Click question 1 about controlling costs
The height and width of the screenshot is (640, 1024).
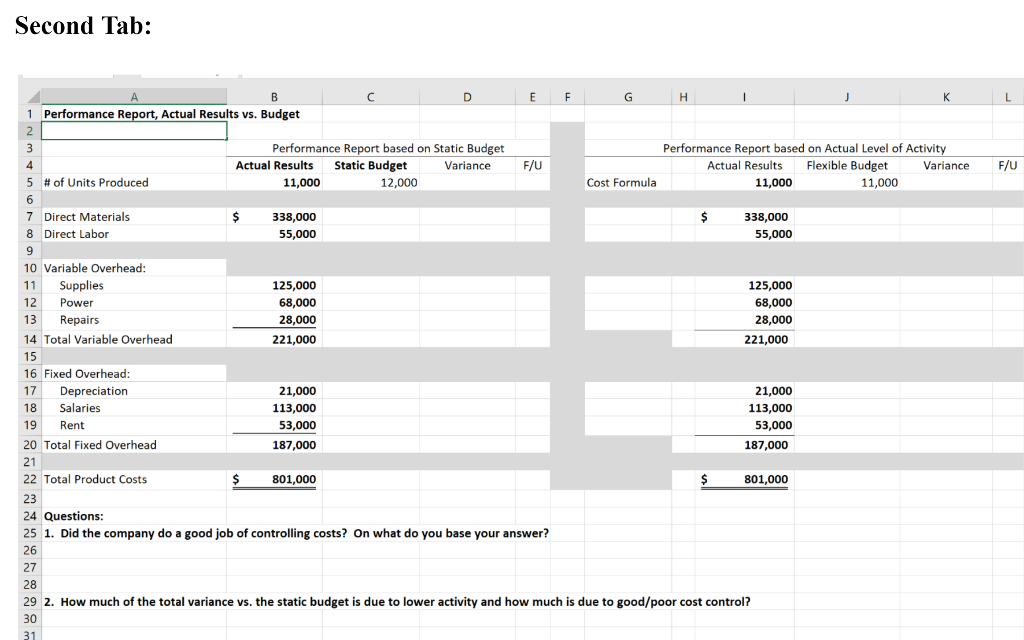pos(296,533)
